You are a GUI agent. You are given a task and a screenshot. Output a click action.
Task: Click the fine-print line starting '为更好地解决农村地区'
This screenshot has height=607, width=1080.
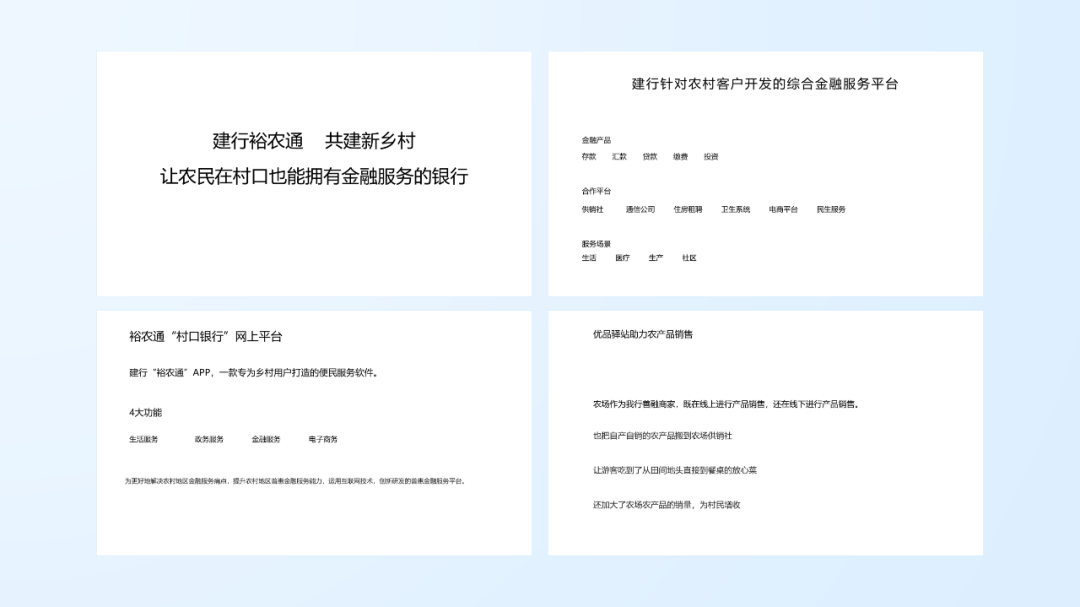pos(295,481)
